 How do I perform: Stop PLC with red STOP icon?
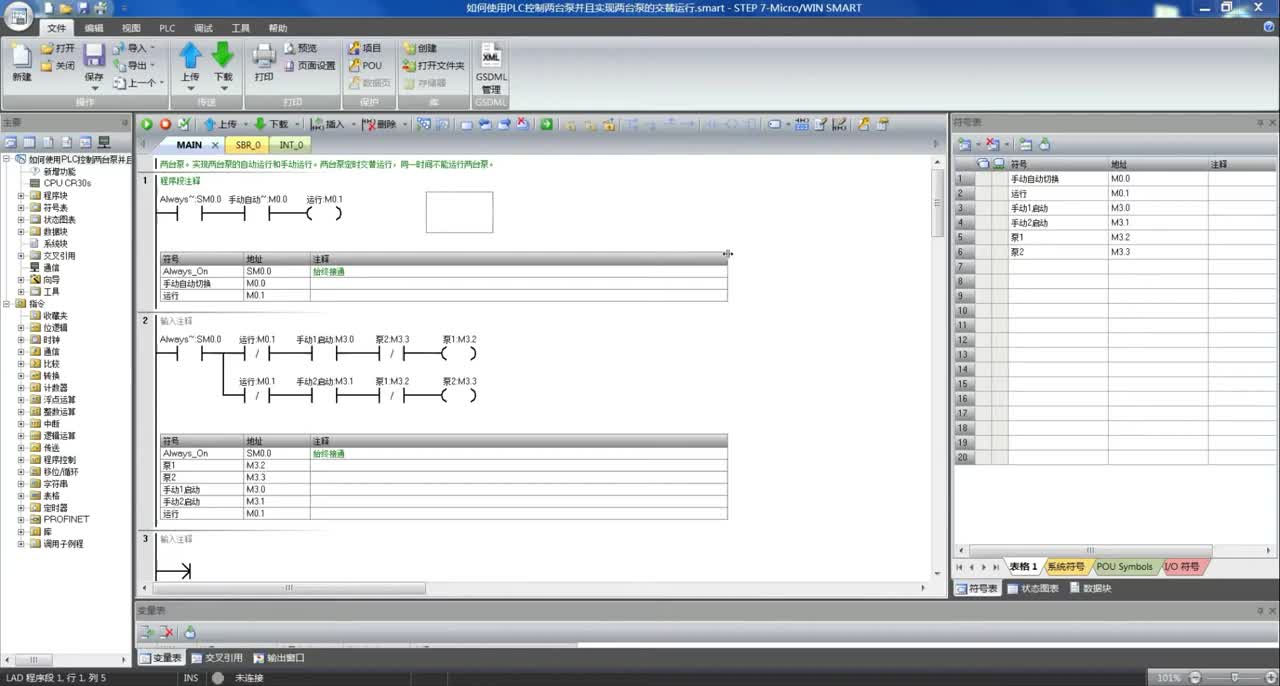tap(165, 124)
